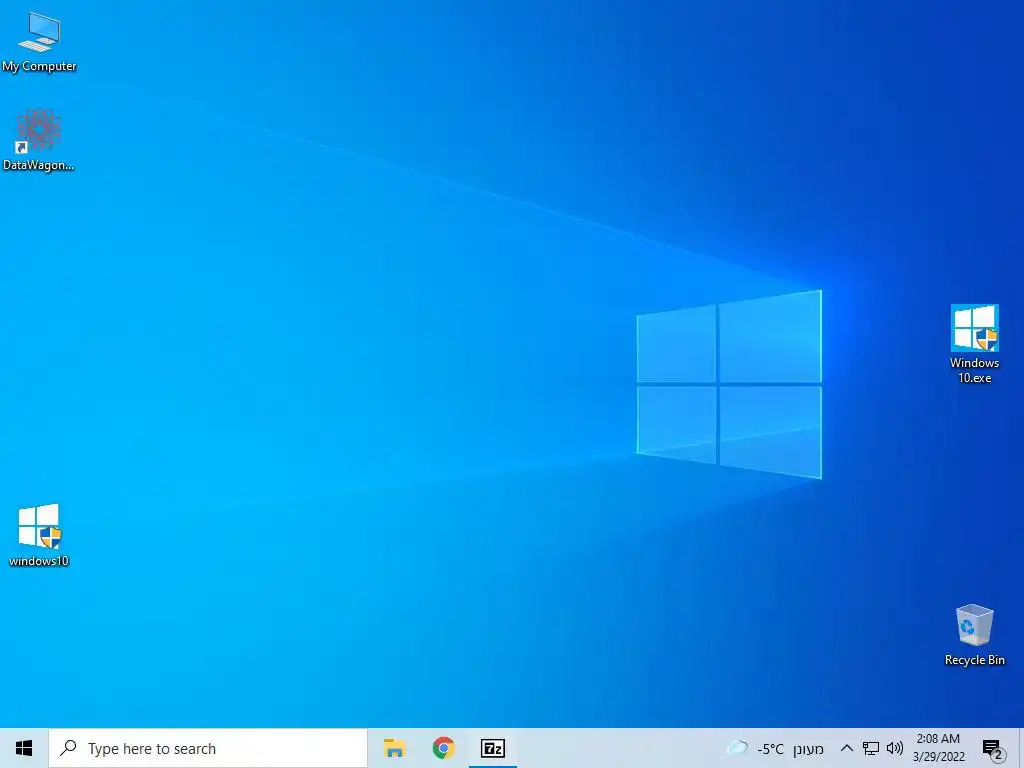Click the Type here to search box
Viewport: 1024px width, 768px height.
208,748
